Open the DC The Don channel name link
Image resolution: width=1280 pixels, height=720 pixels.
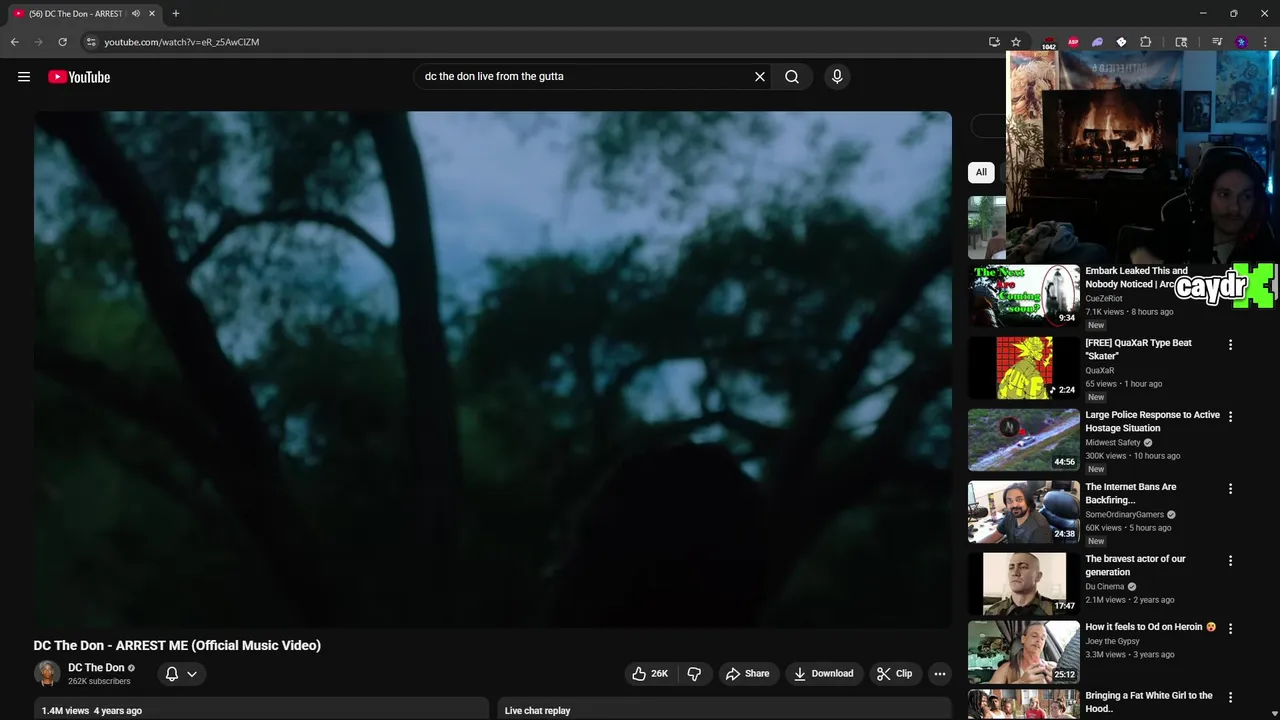click(96, 668)
